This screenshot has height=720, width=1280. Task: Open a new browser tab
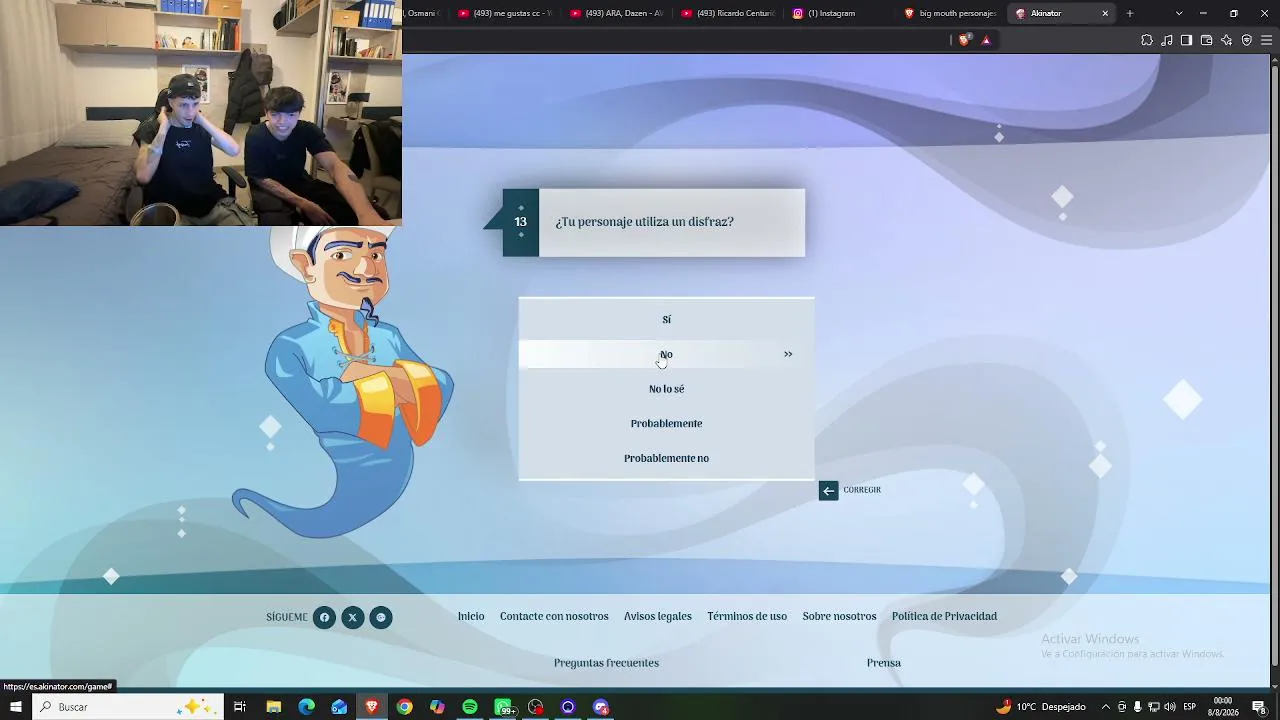click(x=1130, y=13)
